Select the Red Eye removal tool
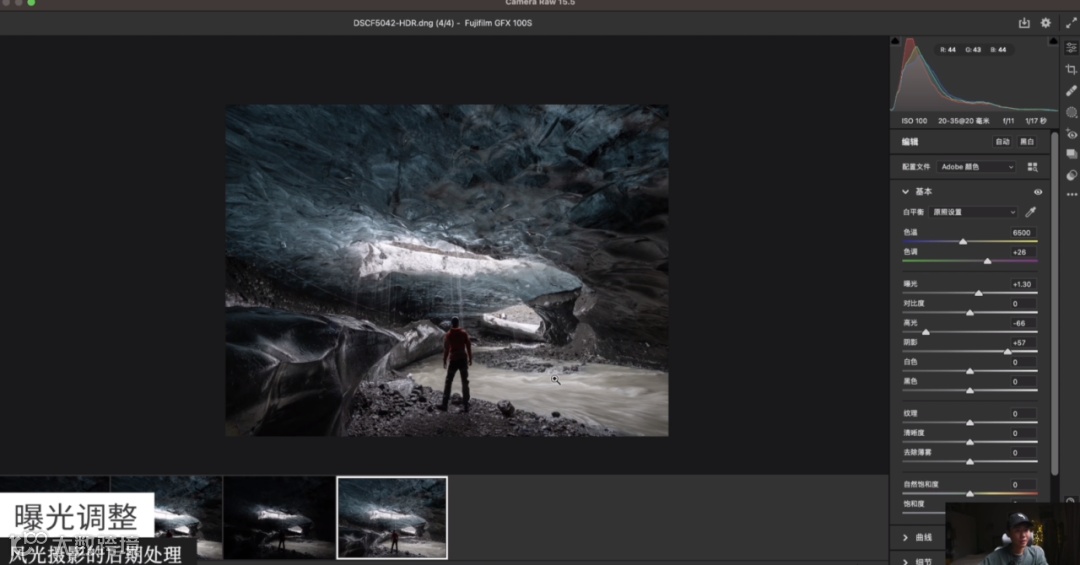This screenshot has width=1080, height=565. (1071, 133)
